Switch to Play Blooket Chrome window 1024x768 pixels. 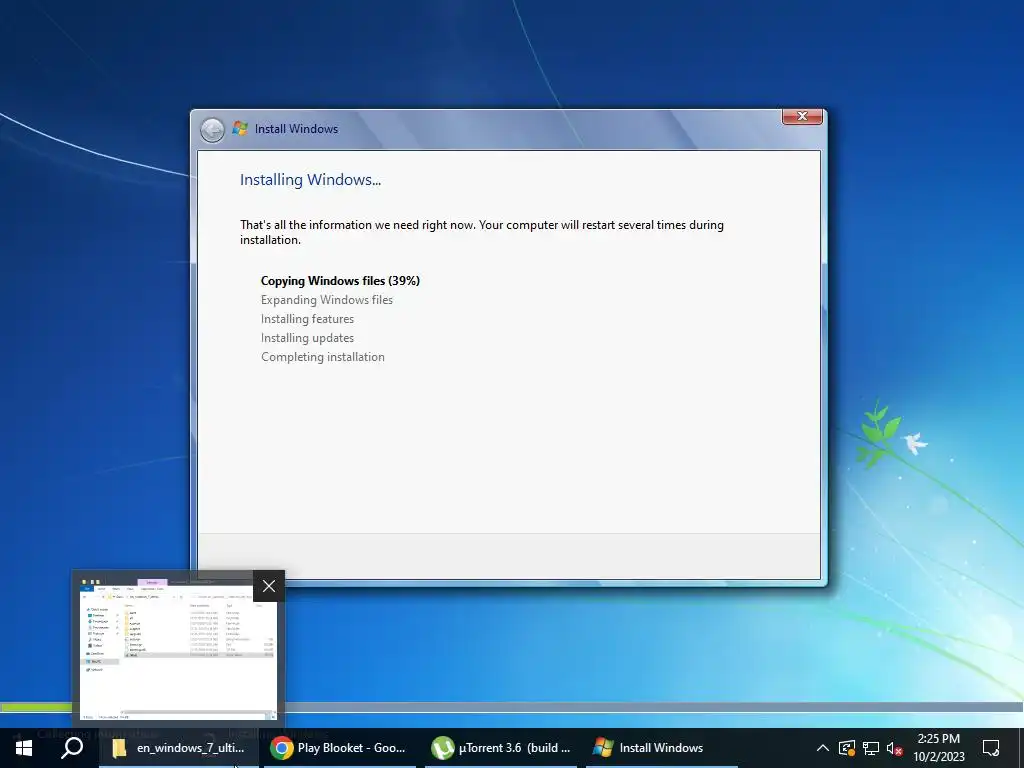[x=339, y=748]
